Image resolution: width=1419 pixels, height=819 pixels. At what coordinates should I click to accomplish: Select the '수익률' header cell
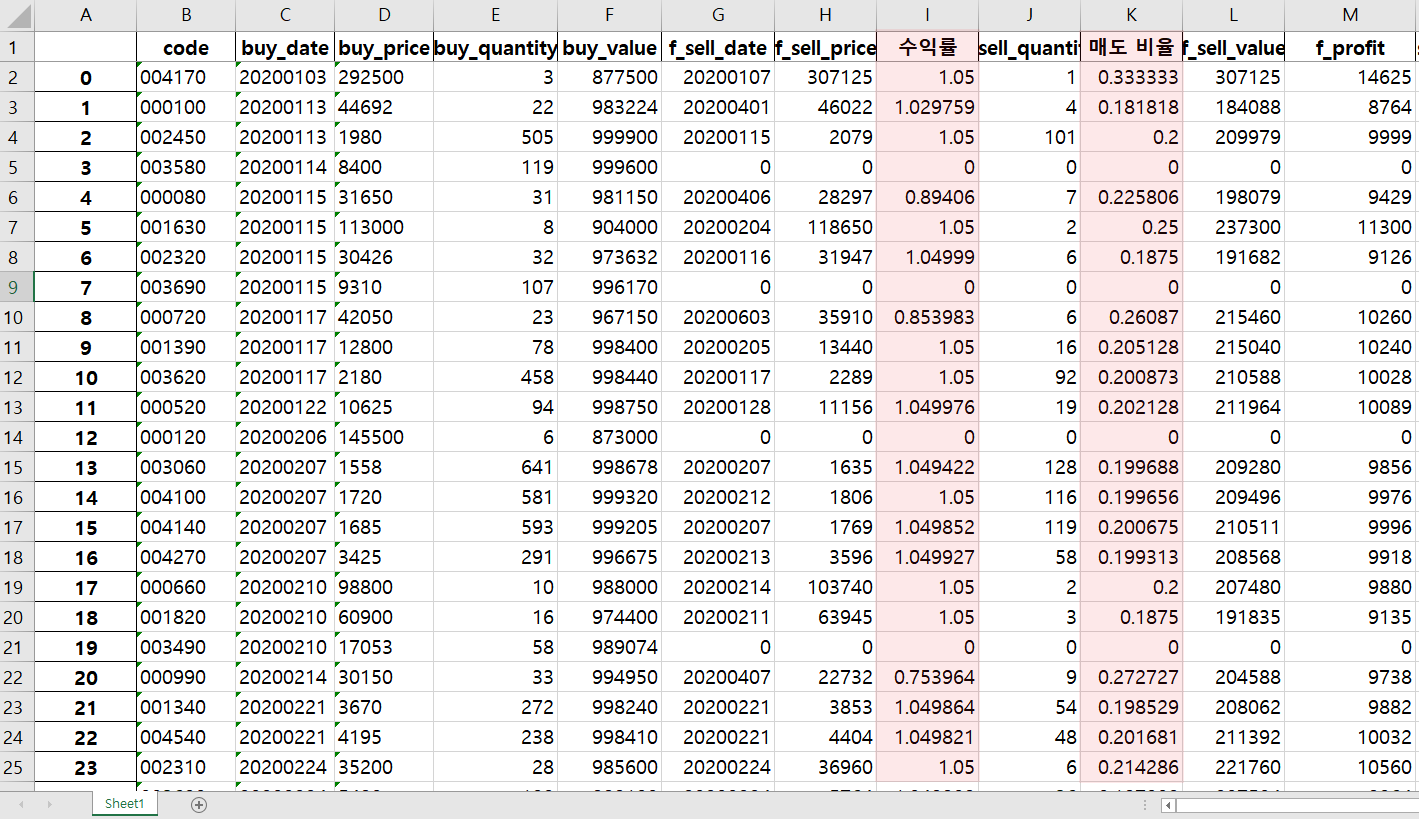coord(928,47)
